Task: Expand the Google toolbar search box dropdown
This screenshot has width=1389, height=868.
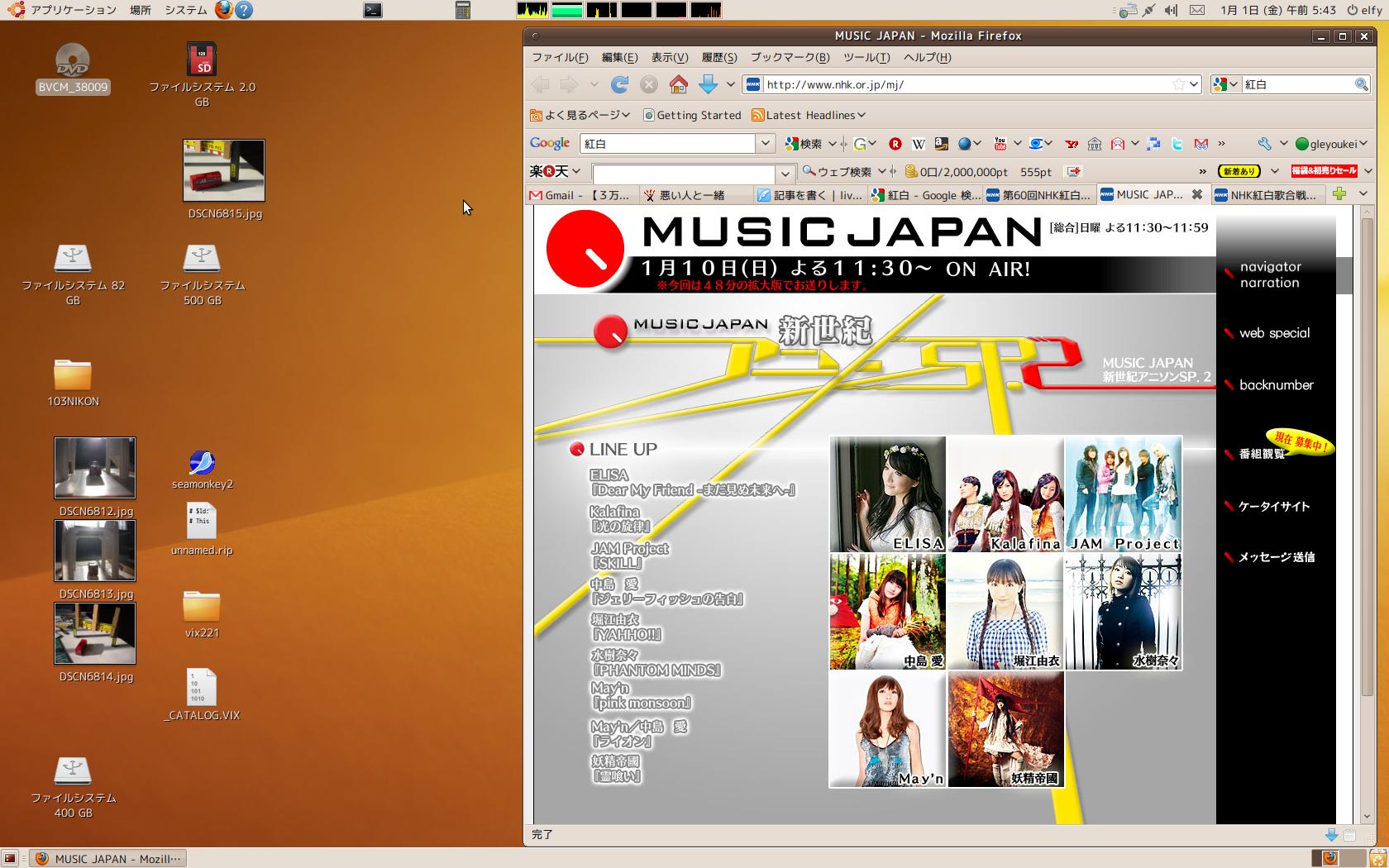Action: pyautogui.click(x=766, y=144)
